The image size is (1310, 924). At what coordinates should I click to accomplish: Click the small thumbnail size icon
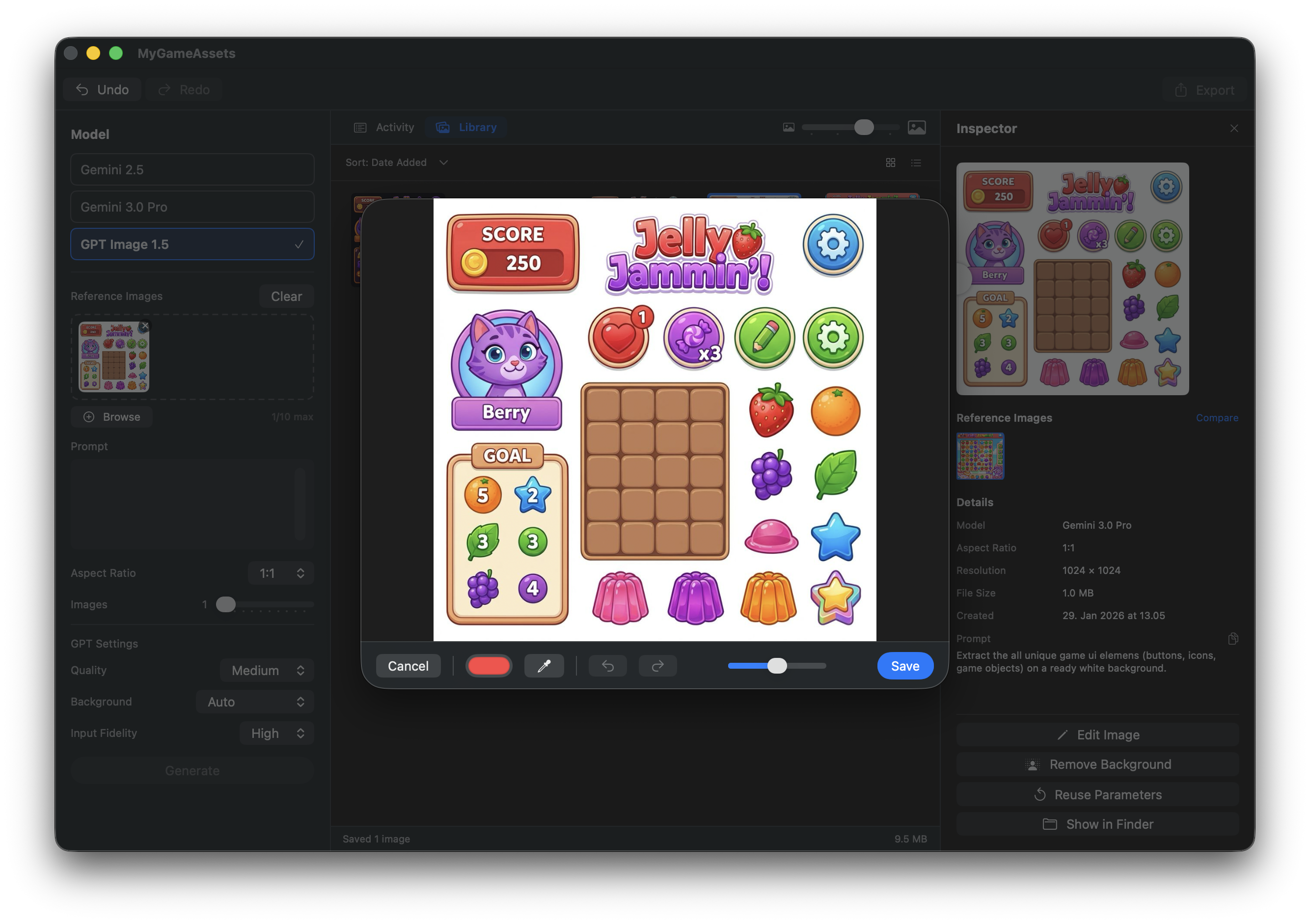click(x=789, y=127)
